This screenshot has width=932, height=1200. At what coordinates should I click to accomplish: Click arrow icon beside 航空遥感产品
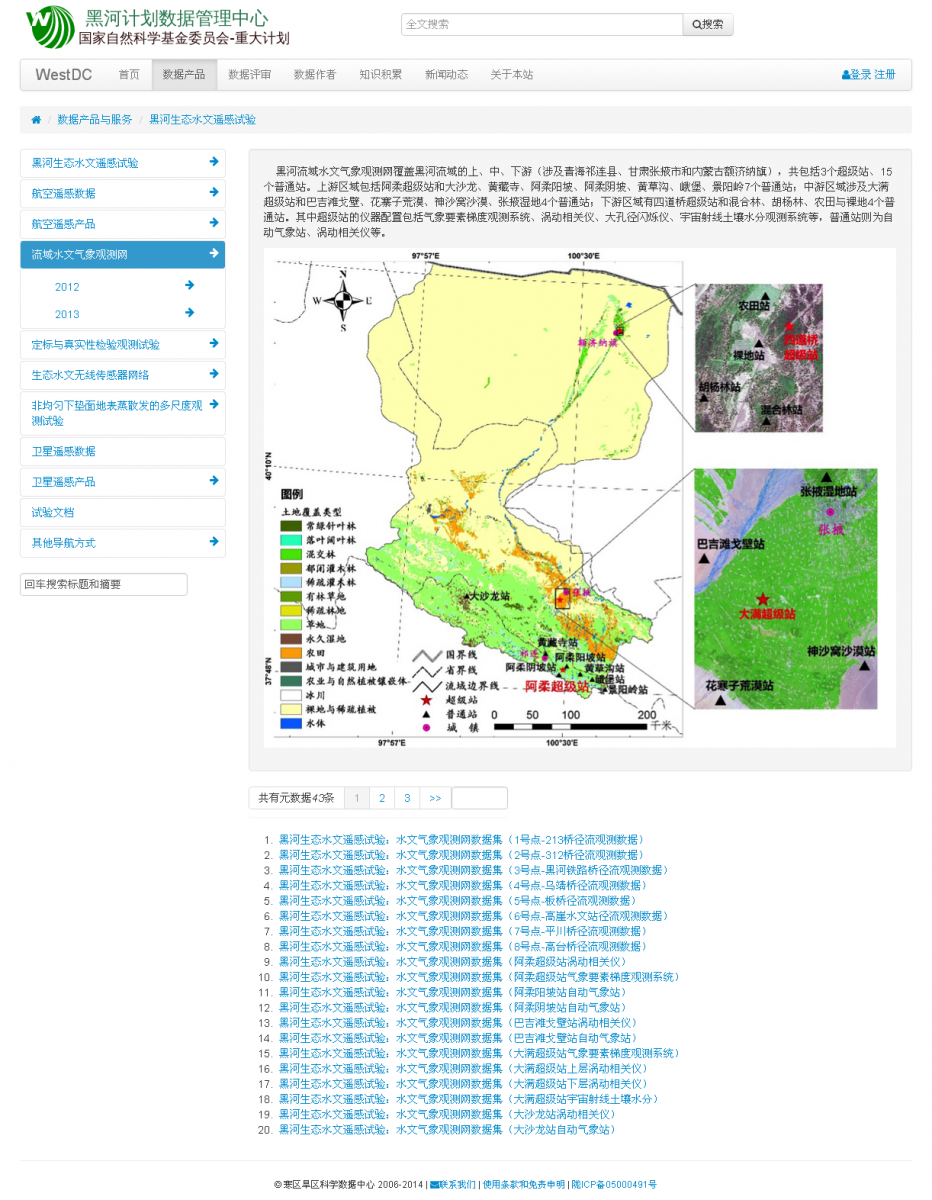point(214,223)
